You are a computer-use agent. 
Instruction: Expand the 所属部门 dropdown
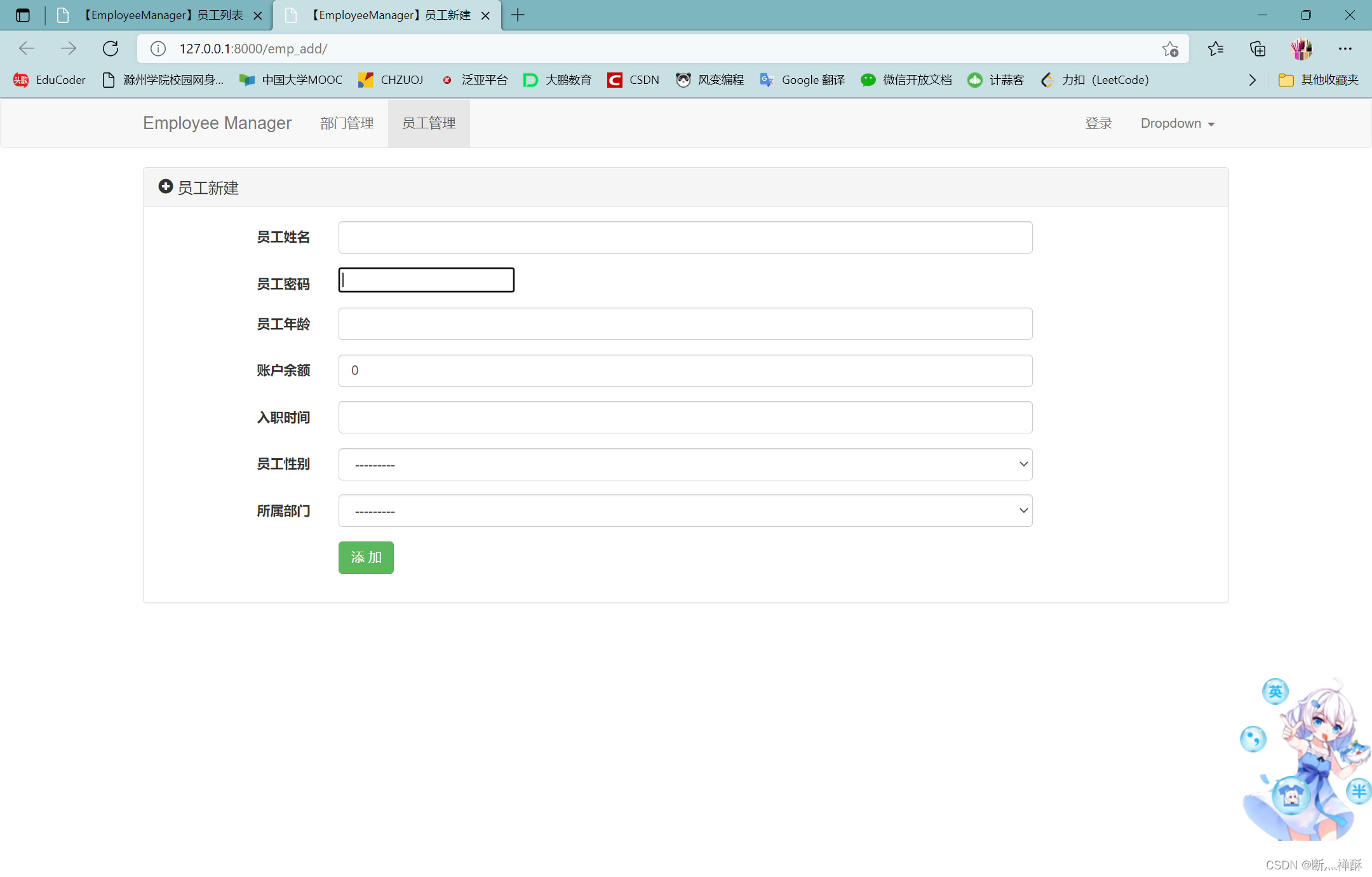(x=685, y=511)
